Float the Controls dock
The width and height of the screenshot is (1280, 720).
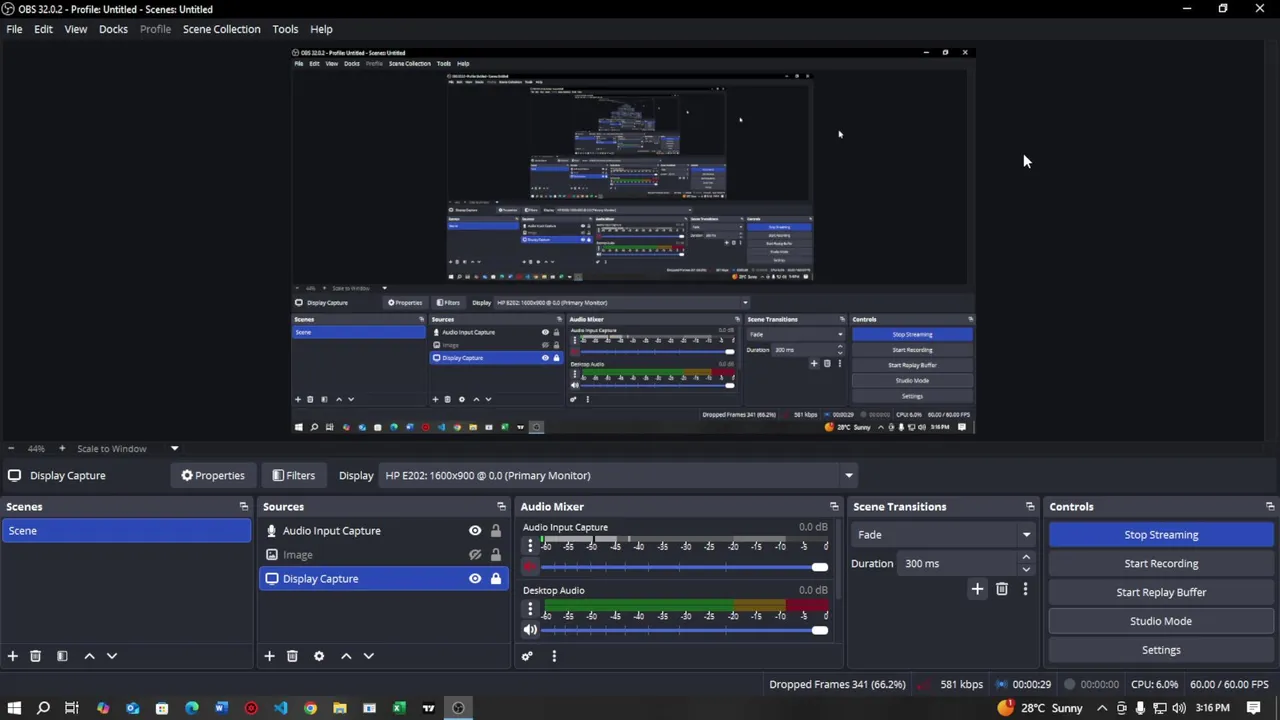[x=1270, y=506]
